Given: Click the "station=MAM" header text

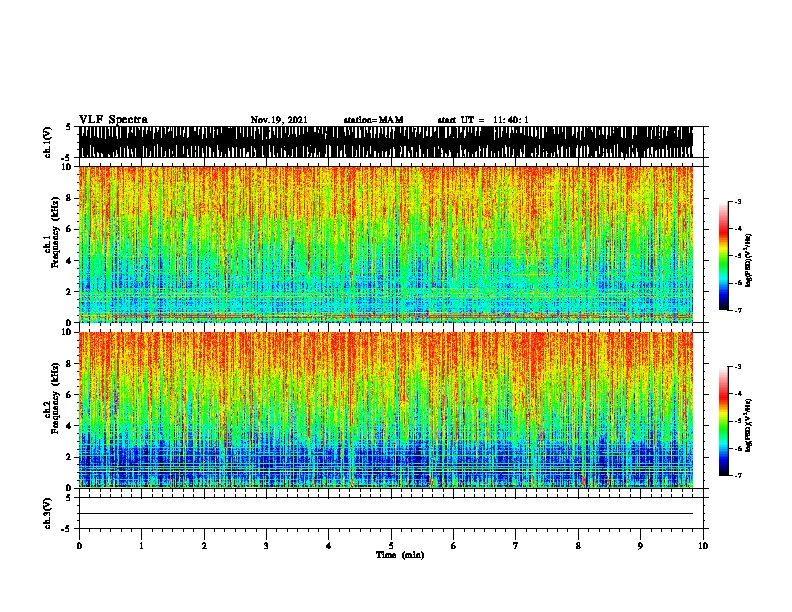Looking at the screenshot, I should [373, 120].
